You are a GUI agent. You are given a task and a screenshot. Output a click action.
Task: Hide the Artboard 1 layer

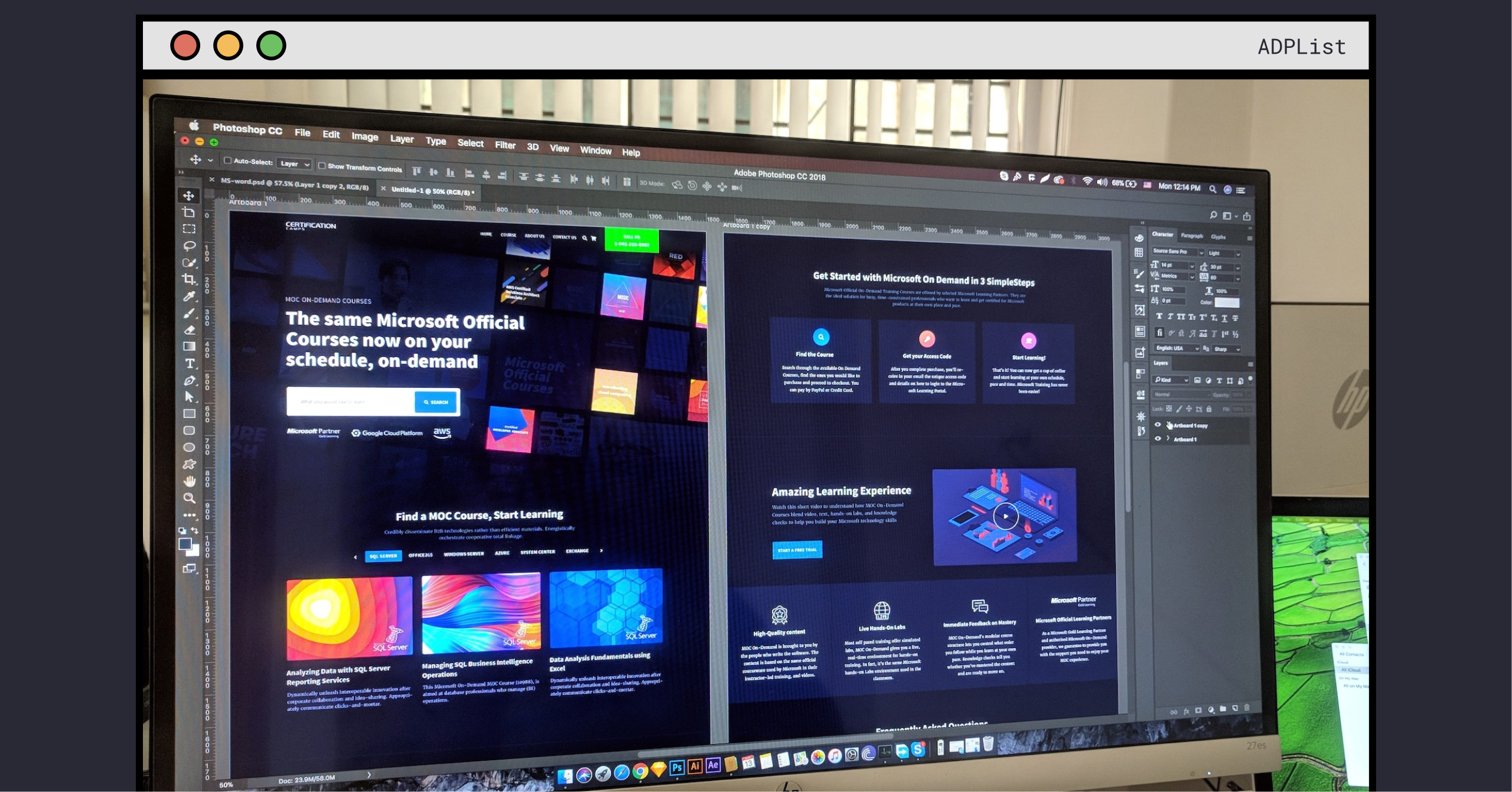pyautogui.click(x=1158, y=438)
